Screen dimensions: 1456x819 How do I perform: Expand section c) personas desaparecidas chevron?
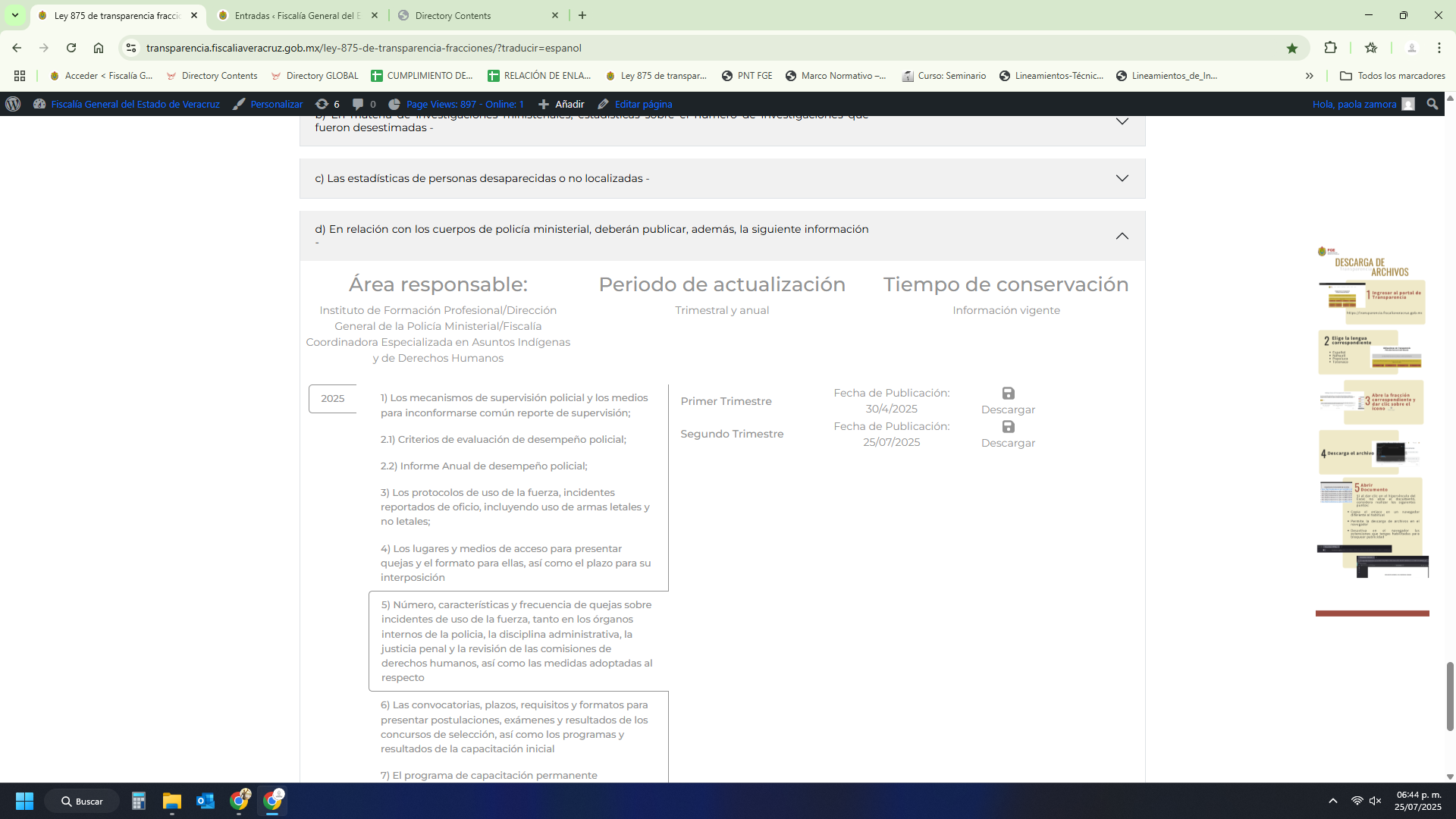pos(1122,178)
